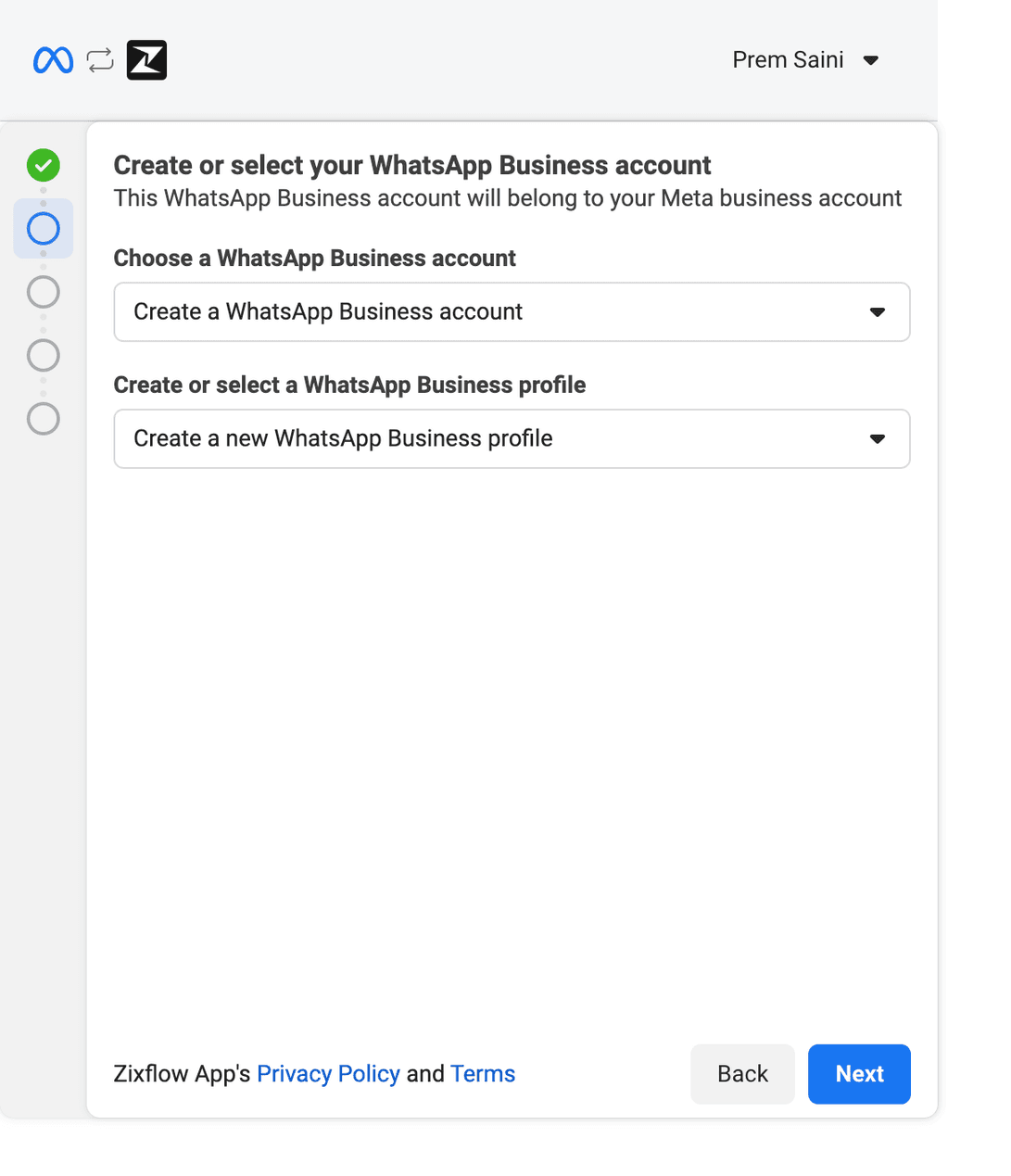Screen dimensions: 1011x1176
Task: Open the Prem Saini account menu
Action: click(x=789, y=60)
